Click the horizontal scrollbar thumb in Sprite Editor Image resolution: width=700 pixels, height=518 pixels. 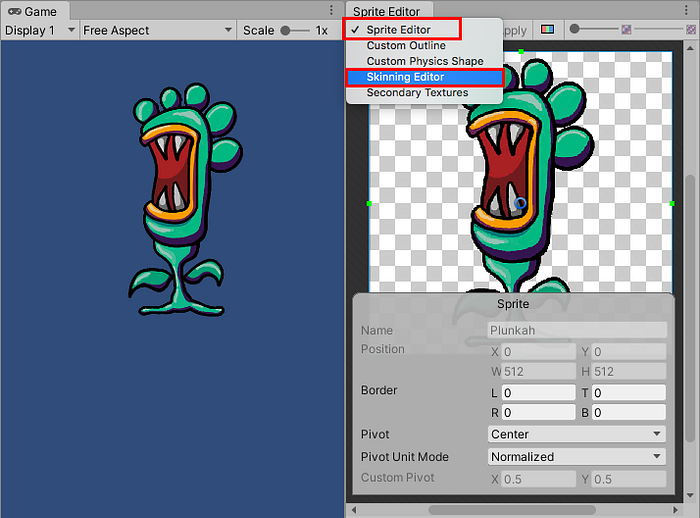512,510
